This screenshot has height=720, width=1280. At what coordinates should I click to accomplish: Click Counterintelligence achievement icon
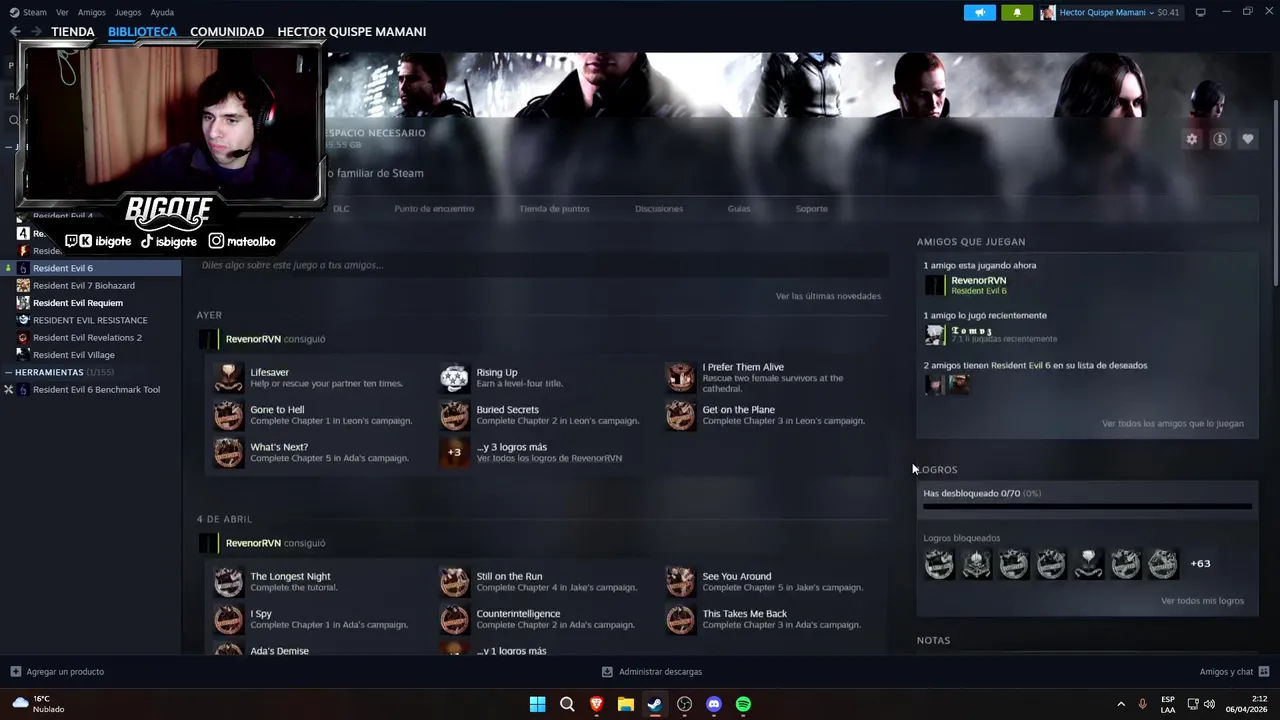454,619
